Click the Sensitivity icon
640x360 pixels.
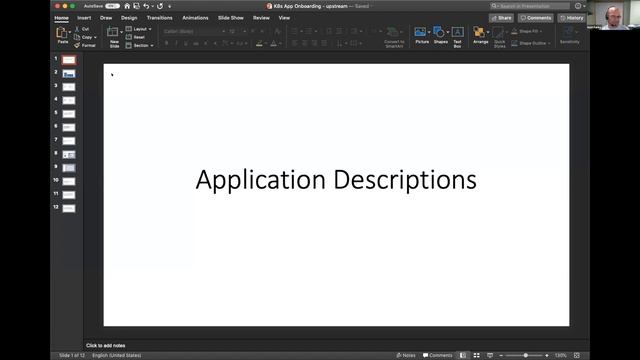pos(569,32)
